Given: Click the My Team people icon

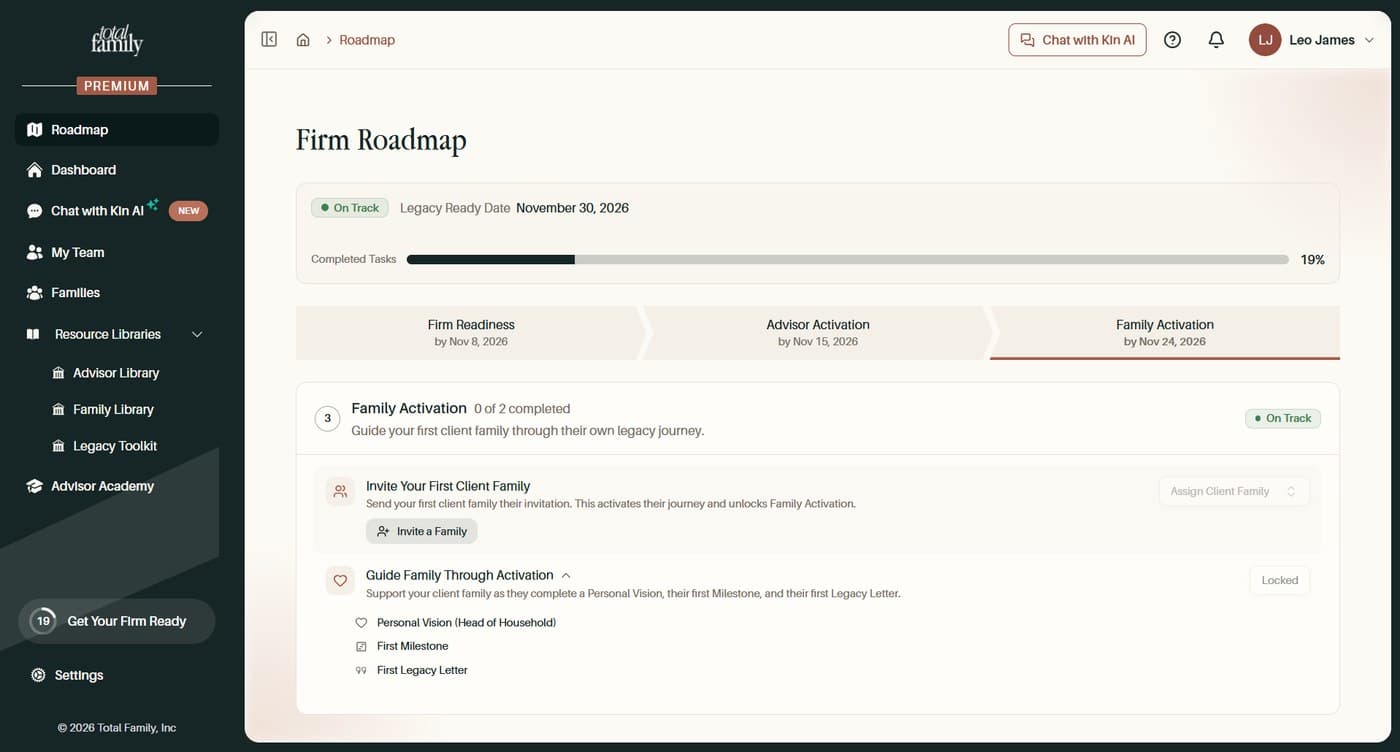Looking at the screenshot, I should coord(35,252).
